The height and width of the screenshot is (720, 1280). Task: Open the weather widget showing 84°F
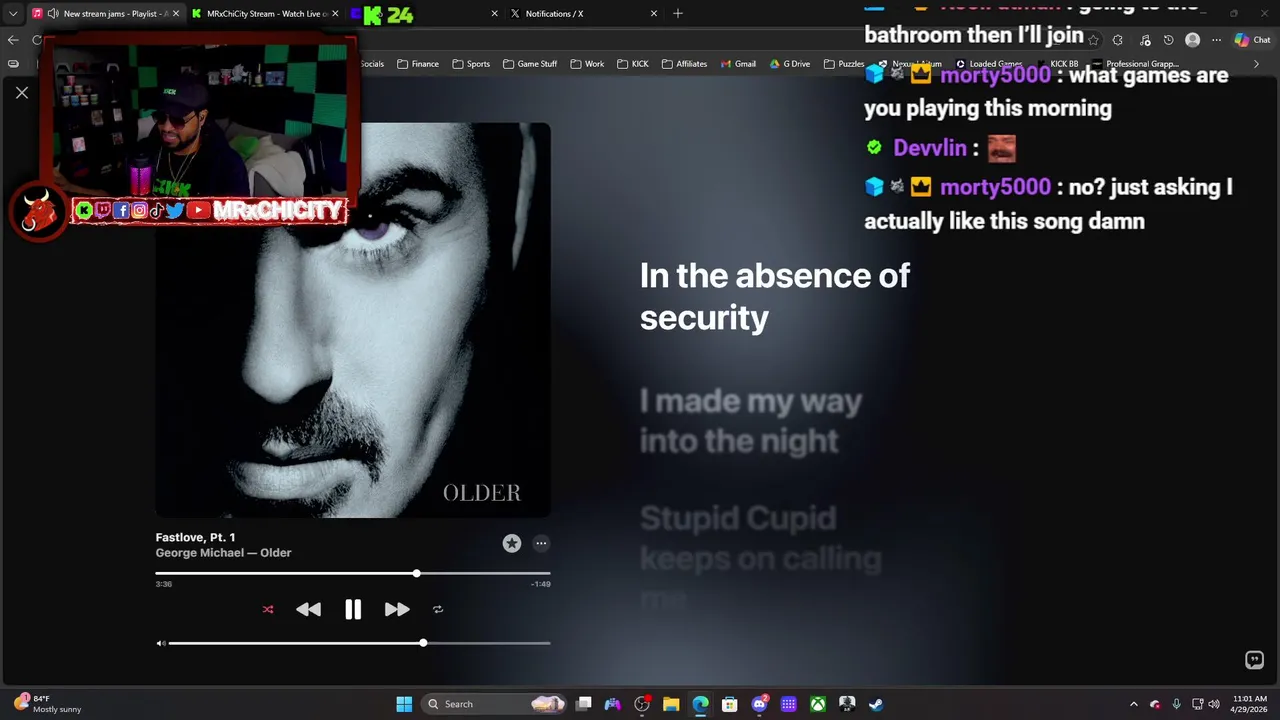(47, 704)
